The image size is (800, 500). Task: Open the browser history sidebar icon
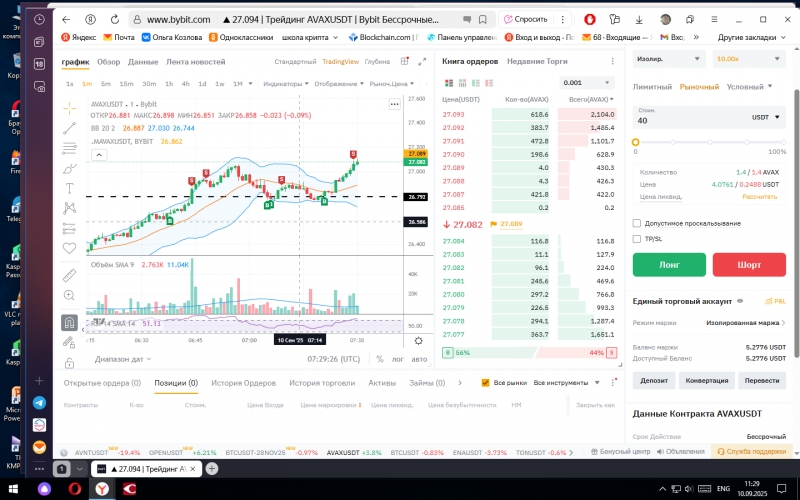(x=39, y=19)
